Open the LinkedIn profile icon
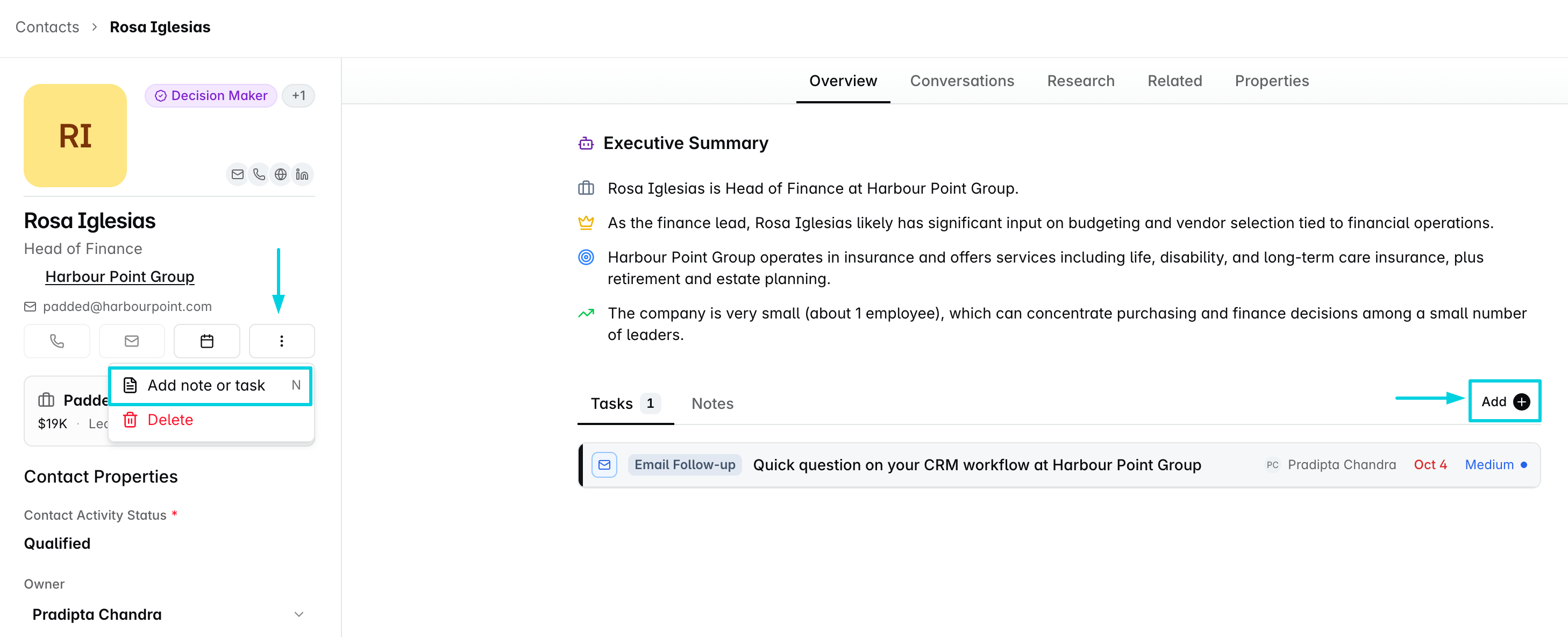1568x637 pixels. 302,175
